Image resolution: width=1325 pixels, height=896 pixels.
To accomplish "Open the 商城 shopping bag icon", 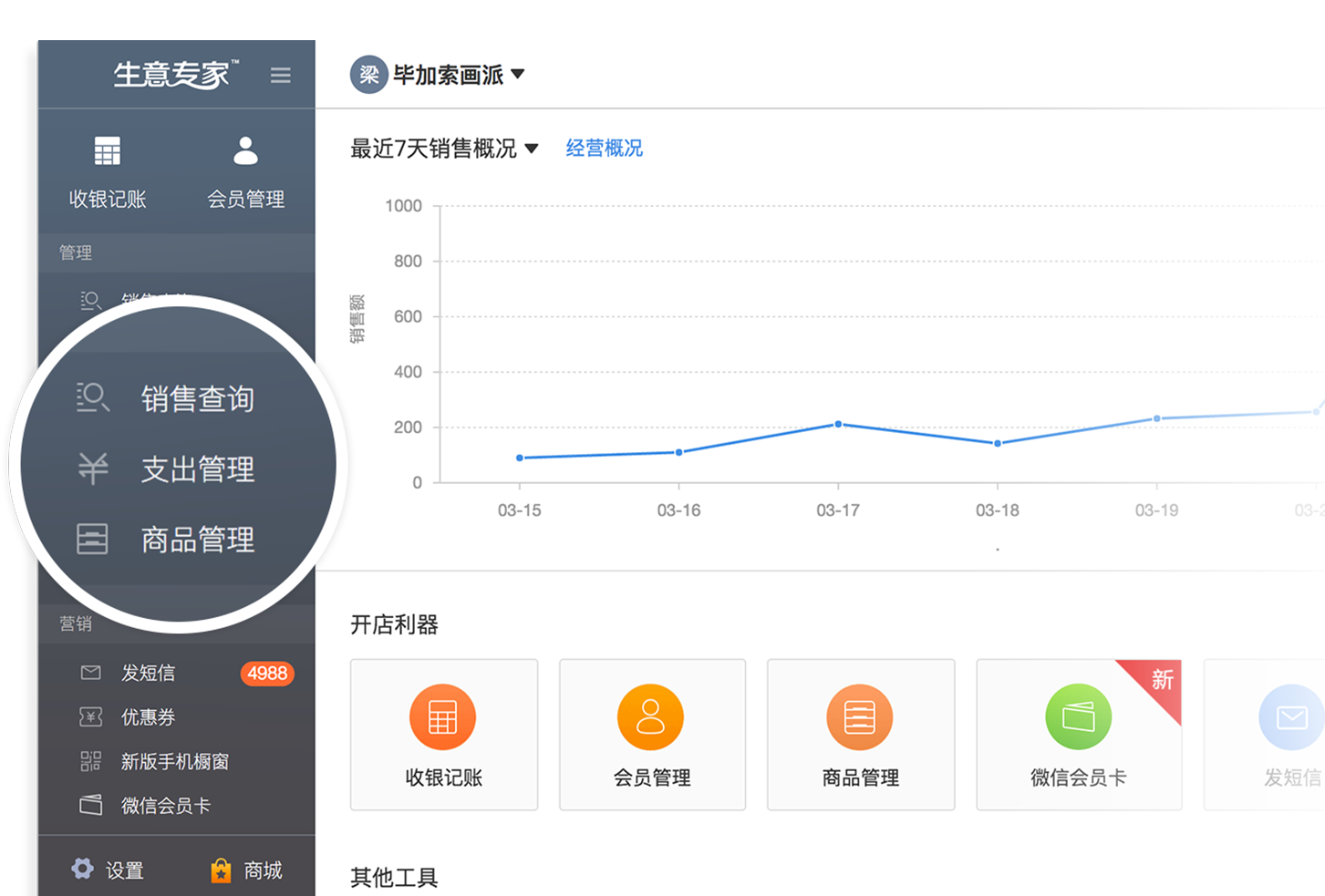I will click(221, 870).
